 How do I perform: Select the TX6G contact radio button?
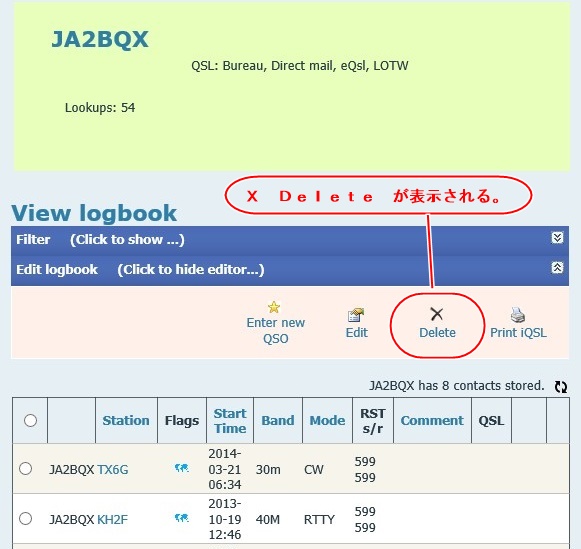[x=26, y=469]
